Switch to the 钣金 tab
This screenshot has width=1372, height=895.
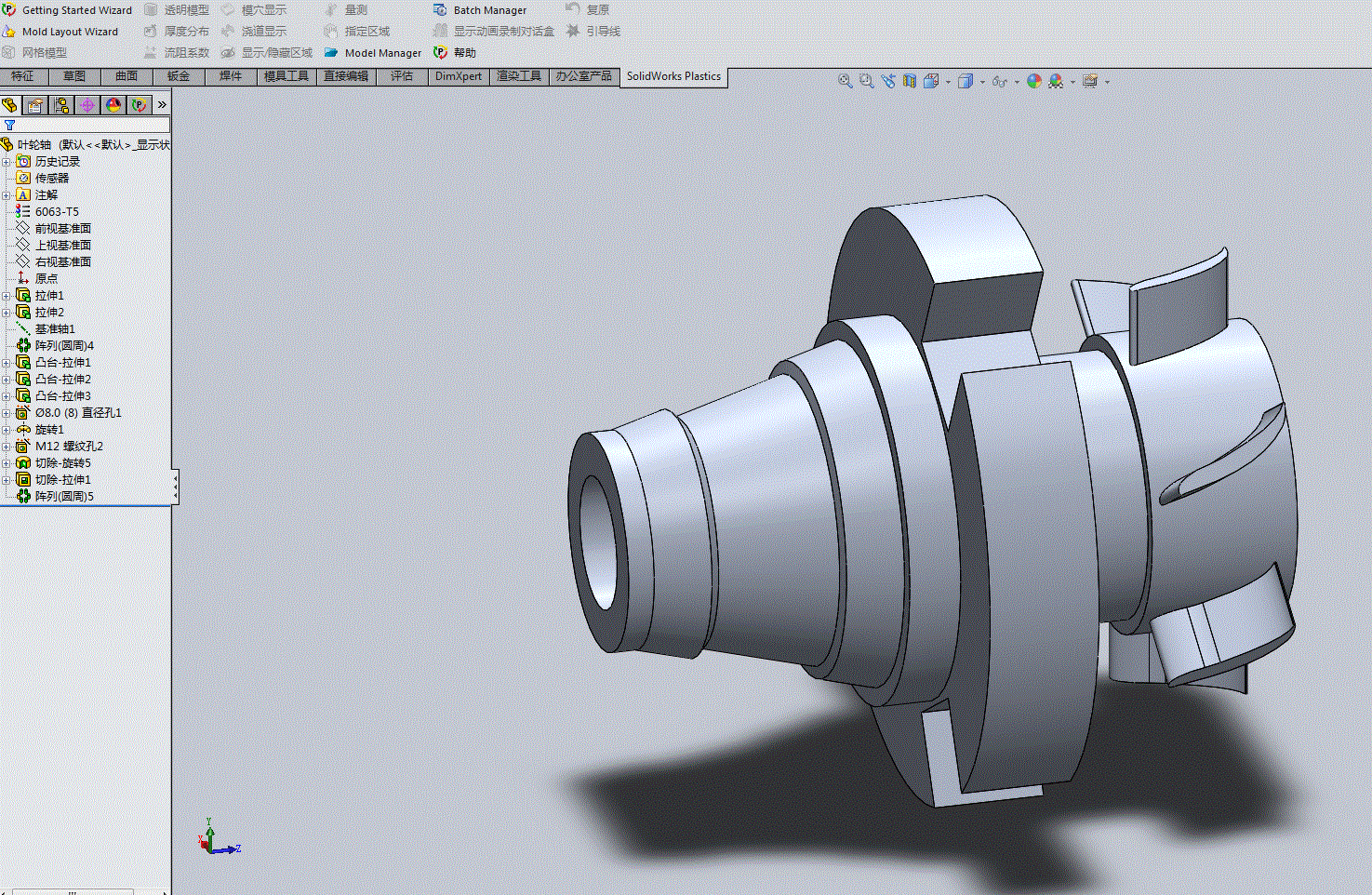click(179, 76)
